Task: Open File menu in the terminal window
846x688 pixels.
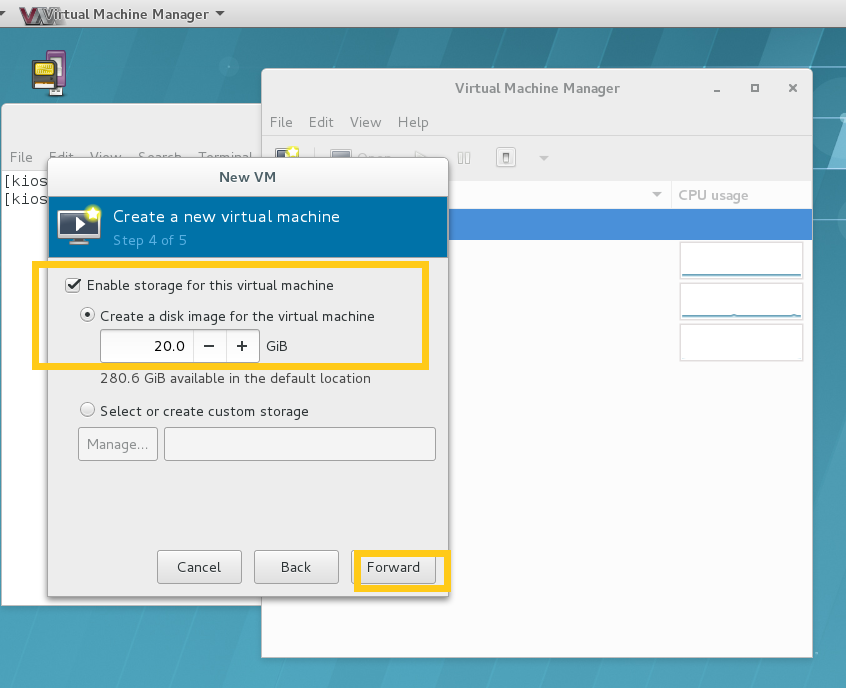Action: click(21, 157)
